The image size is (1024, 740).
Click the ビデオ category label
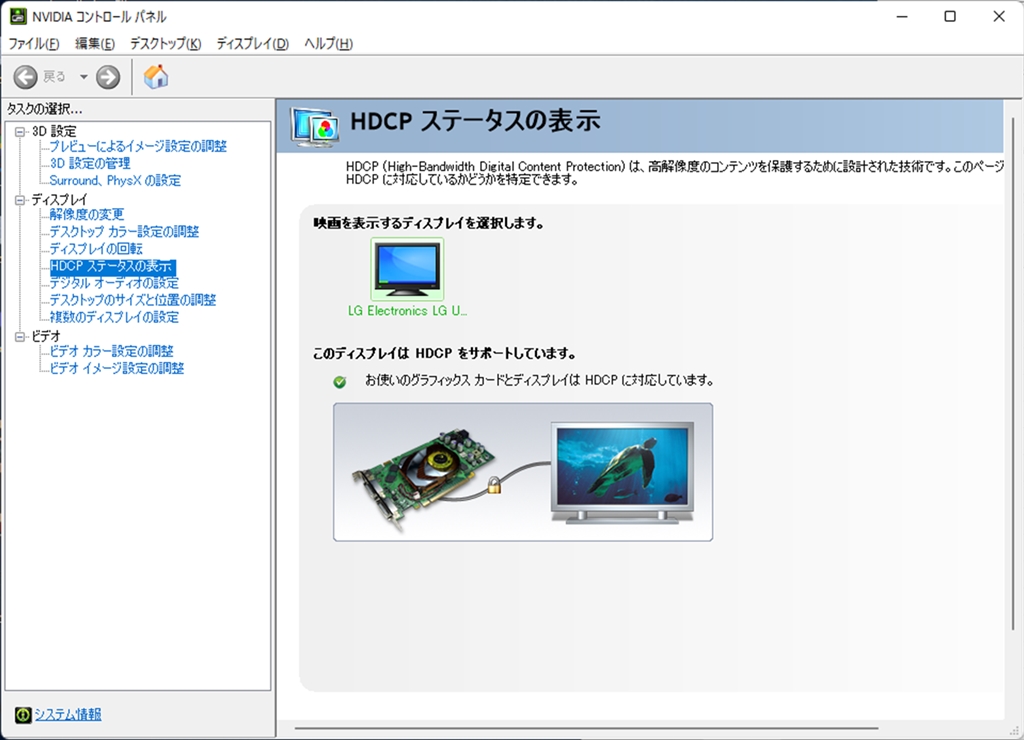(46, 336)
